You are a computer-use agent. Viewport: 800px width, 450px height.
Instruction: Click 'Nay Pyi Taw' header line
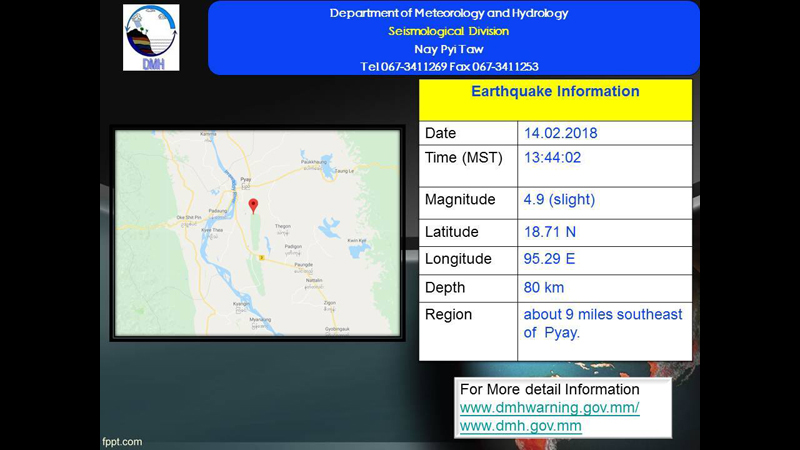point(449,49)
